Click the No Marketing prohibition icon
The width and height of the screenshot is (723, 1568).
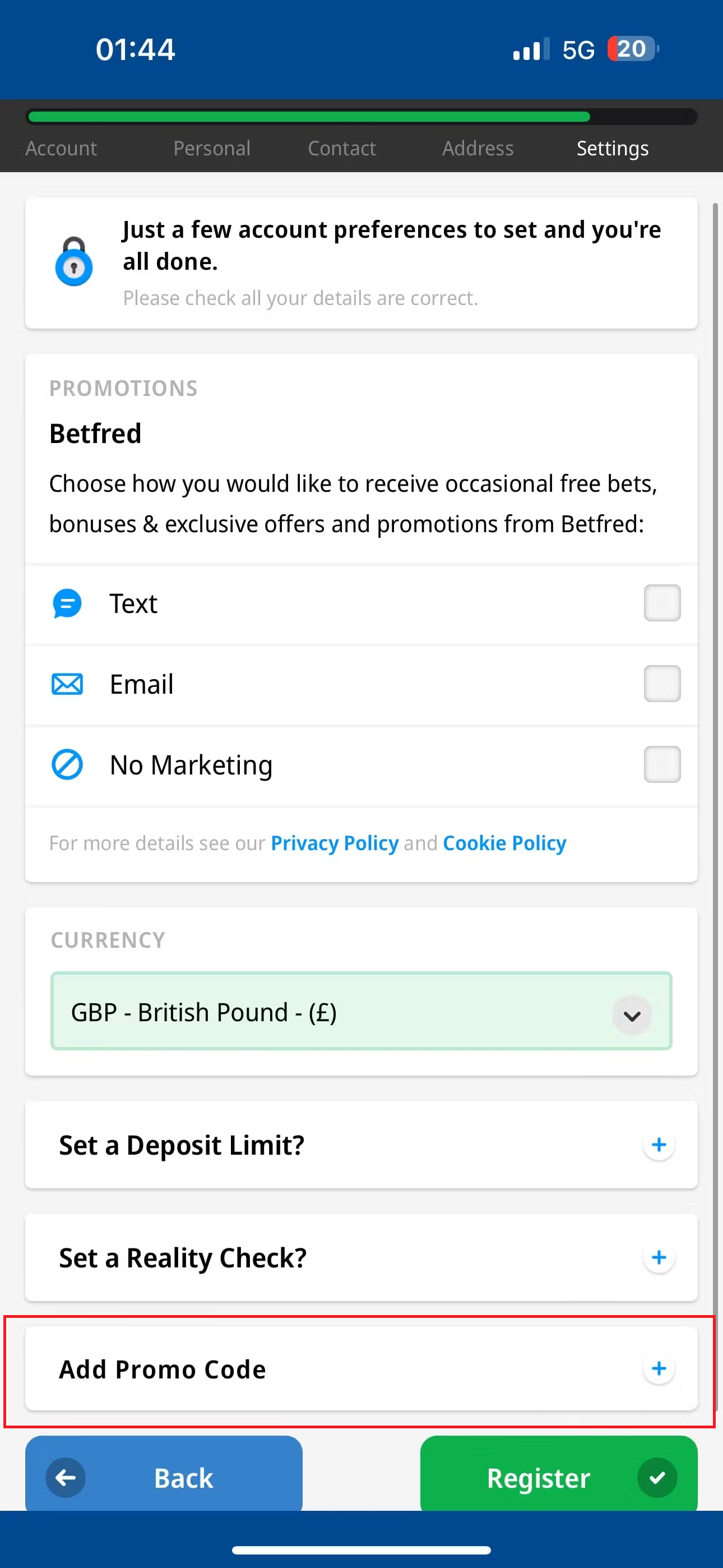click(x=67, y=764)
